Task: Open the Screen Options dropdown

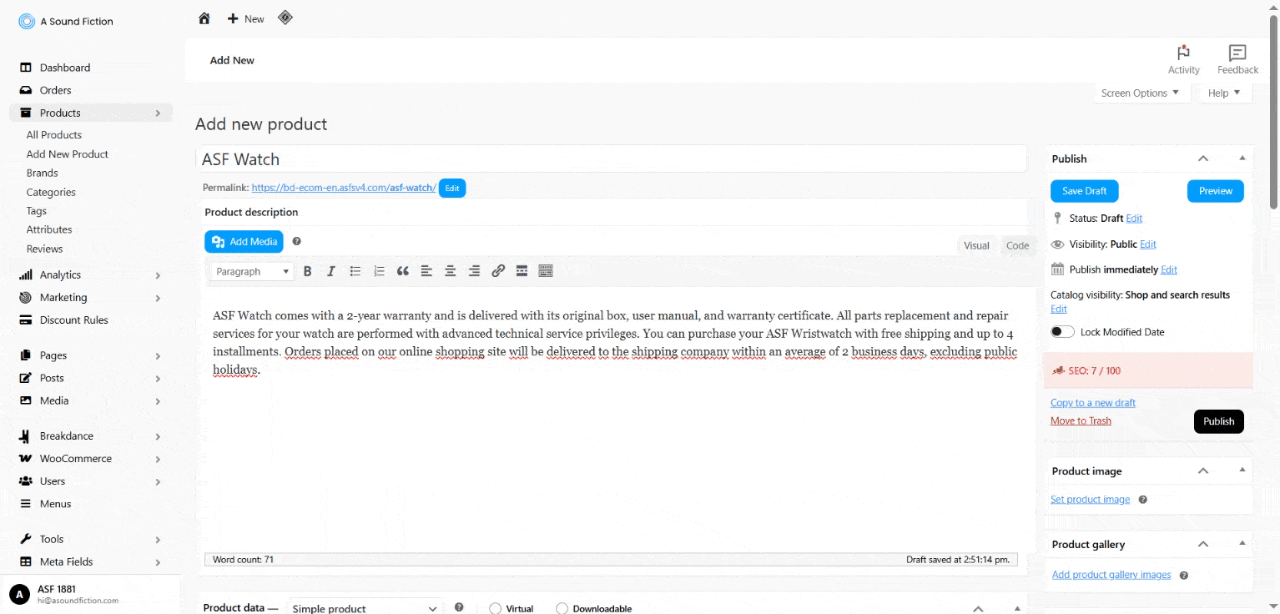Action: 1139,93
